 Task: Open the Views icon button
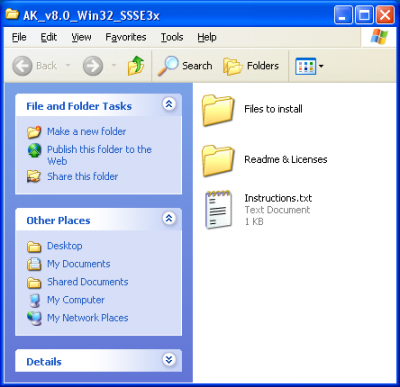pyautogui.click(x=306, y=66)
